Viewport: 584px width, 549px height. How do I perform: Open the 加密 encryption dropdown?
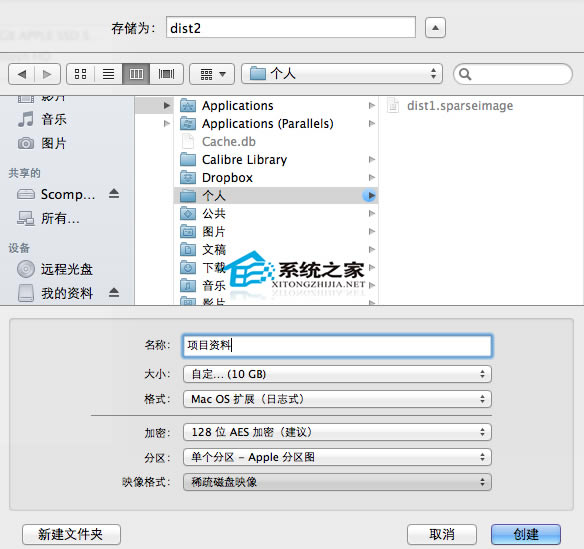337,432
